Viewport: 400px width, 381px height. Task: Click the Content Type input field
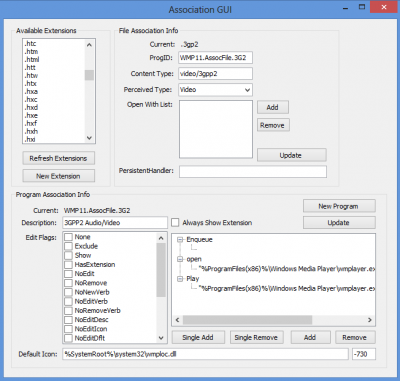pos(215,74)
